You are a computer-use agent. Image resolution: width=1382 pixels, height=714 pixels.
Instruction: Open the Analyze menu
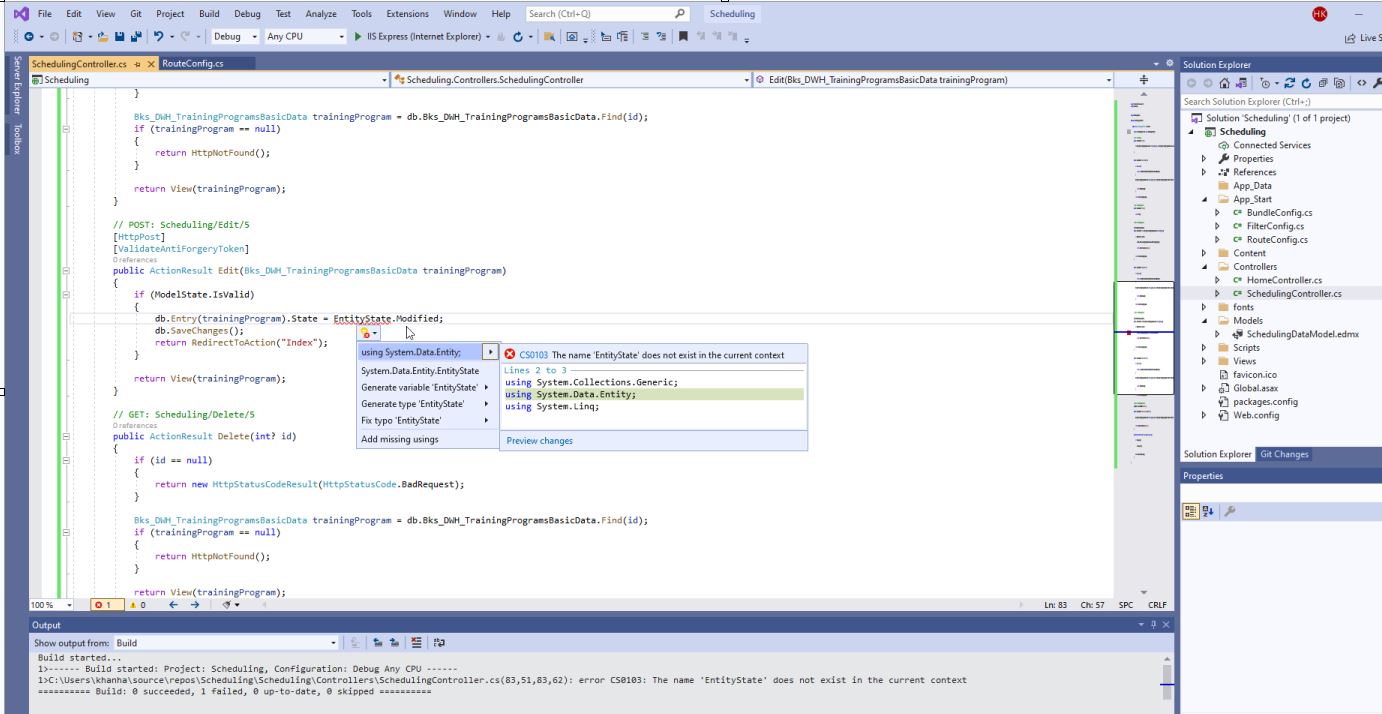click(x=321, y=14)
